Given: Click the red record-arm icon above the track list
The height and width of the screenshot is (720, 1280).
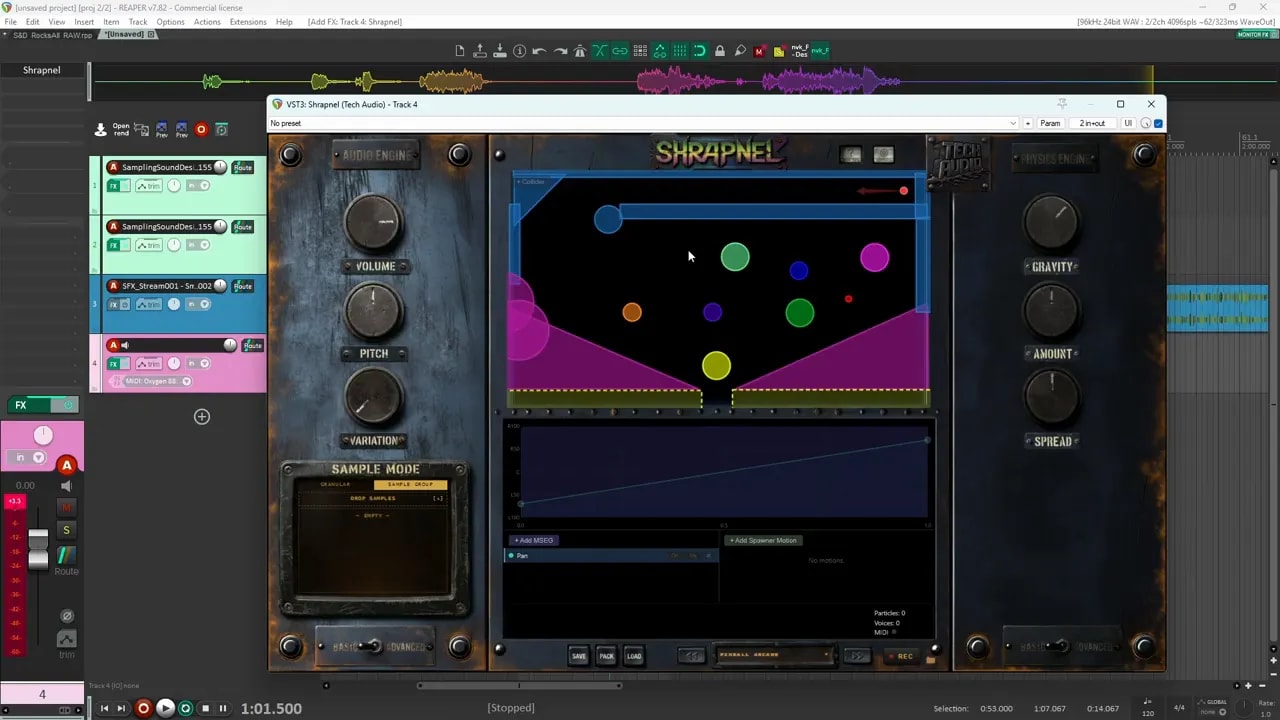Looking at the screenshot, I should (x=201, y=129).
